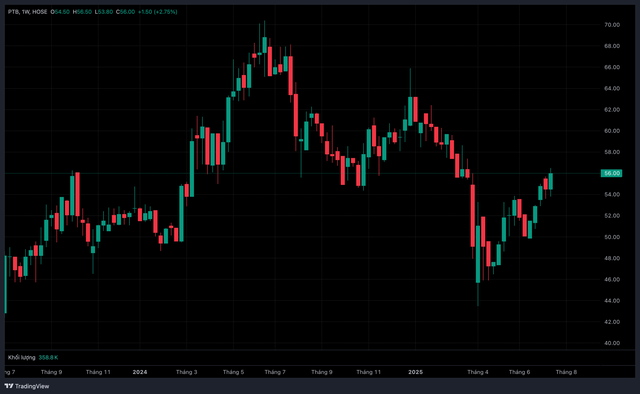
Task: Click the TradingView logo icon
Action: pyautogui.click(x=9, y=386)
